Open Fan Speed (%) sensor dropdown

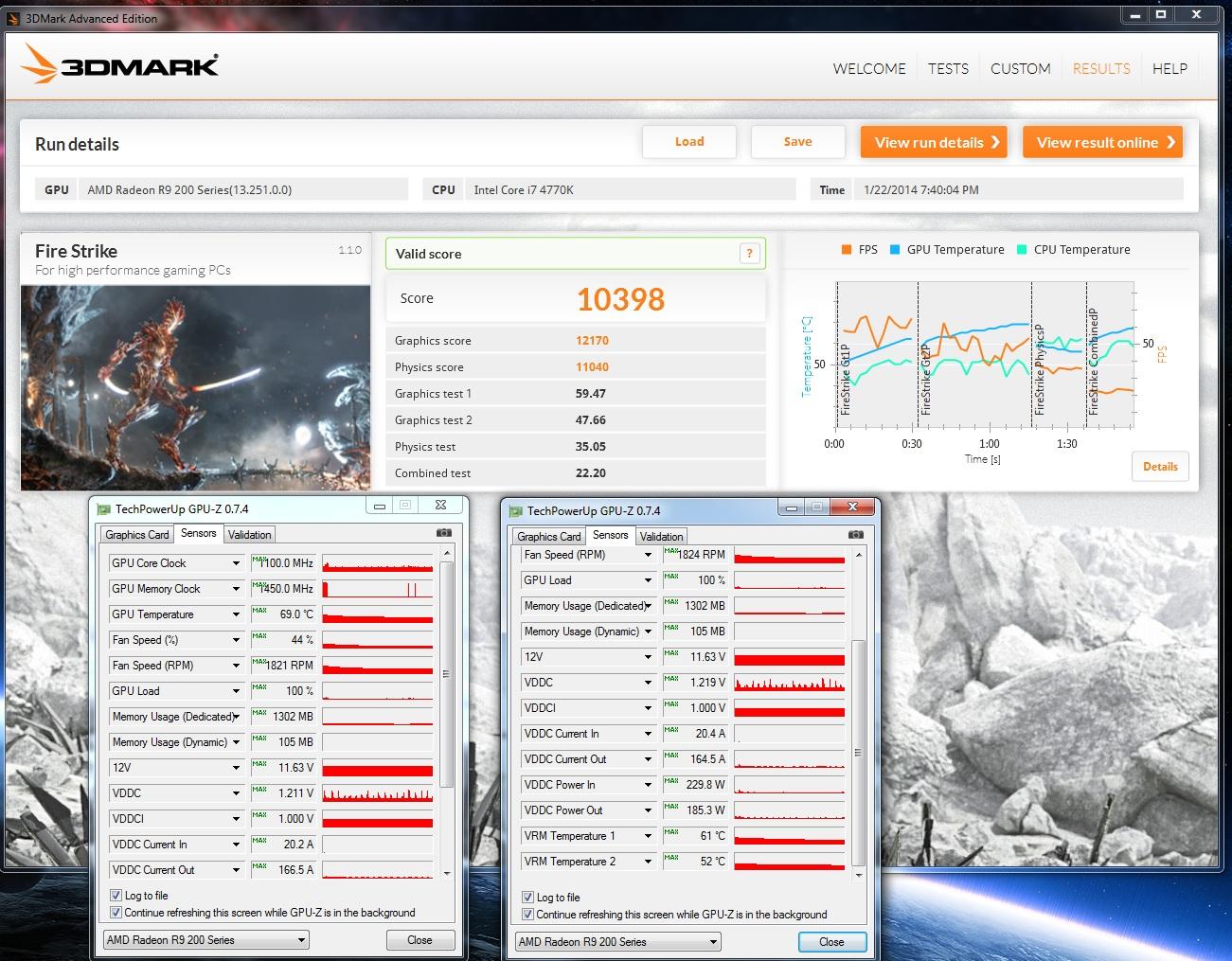[x=236, y=640]
